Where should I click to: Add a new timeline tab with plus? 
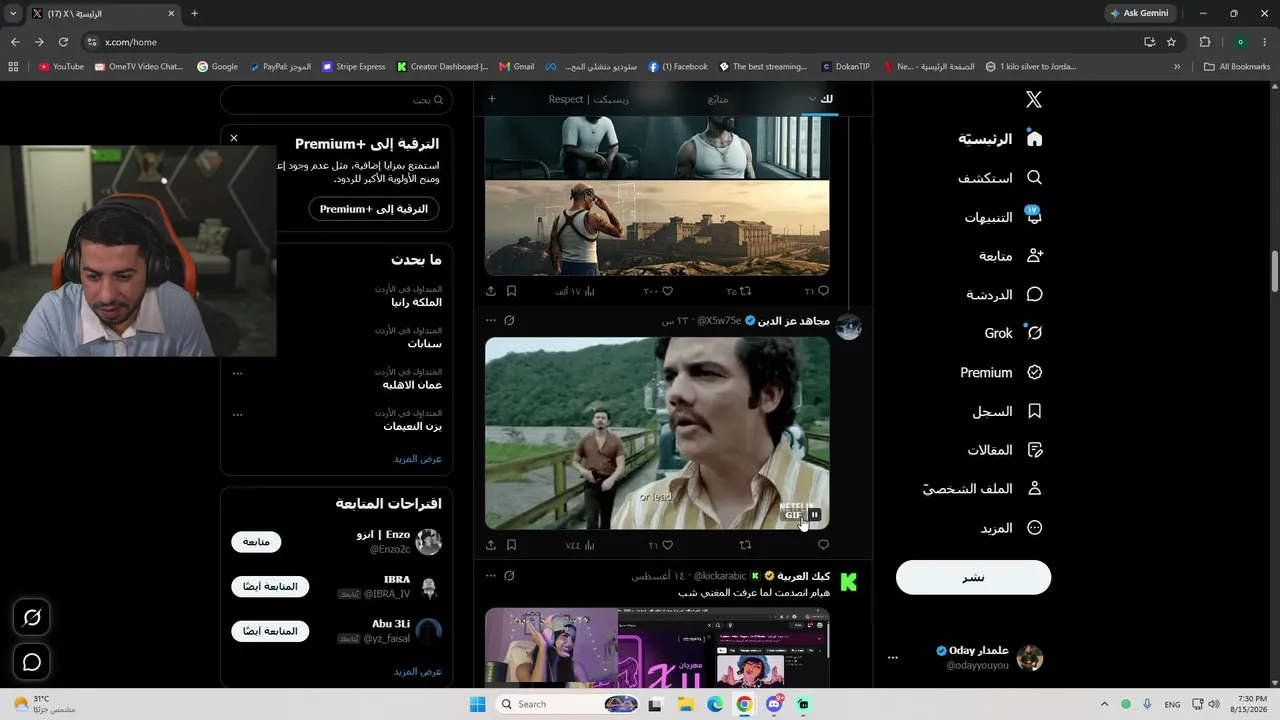click(491, 99)
